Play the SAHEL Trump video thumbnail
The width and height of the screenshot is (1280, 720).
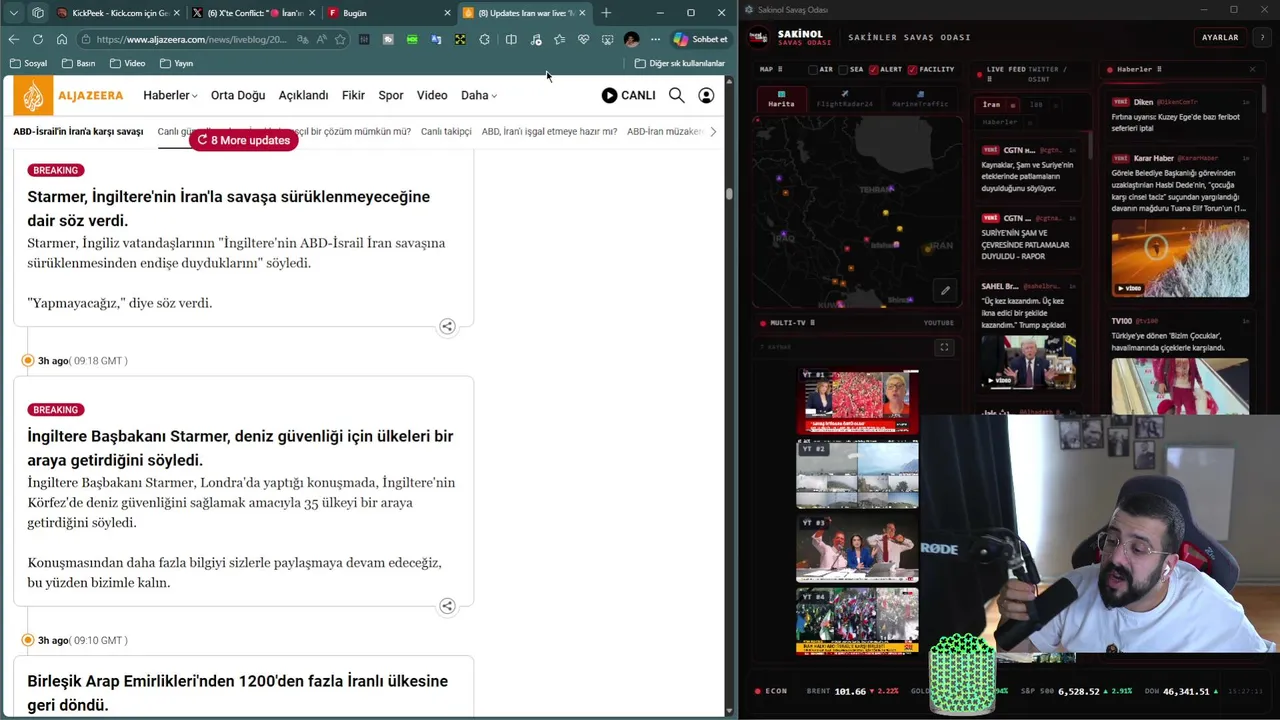tap(1027, 362)
